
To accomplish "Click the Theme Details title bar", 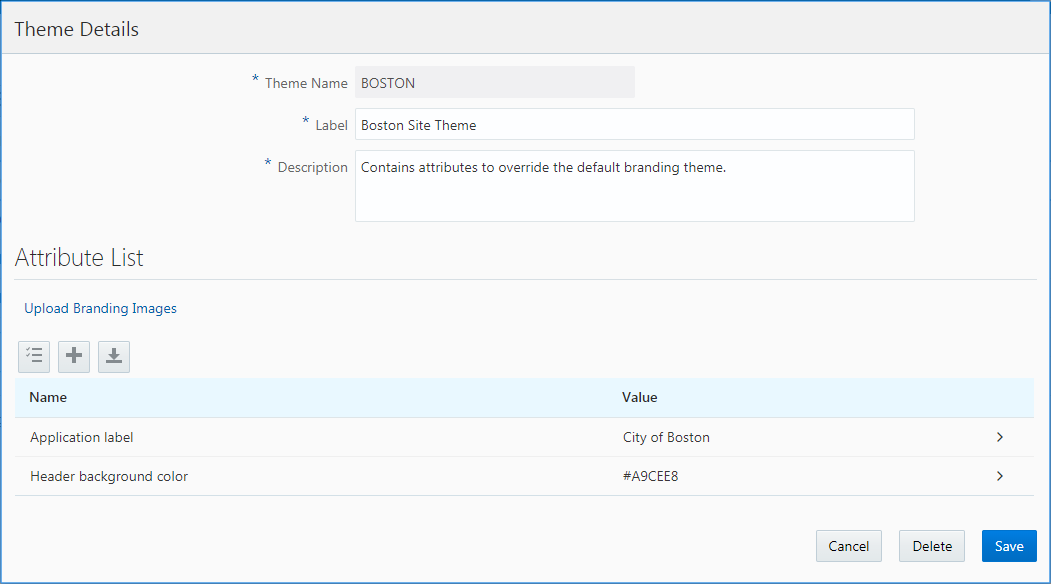I will pyautogui.click(x=76, y=29).
